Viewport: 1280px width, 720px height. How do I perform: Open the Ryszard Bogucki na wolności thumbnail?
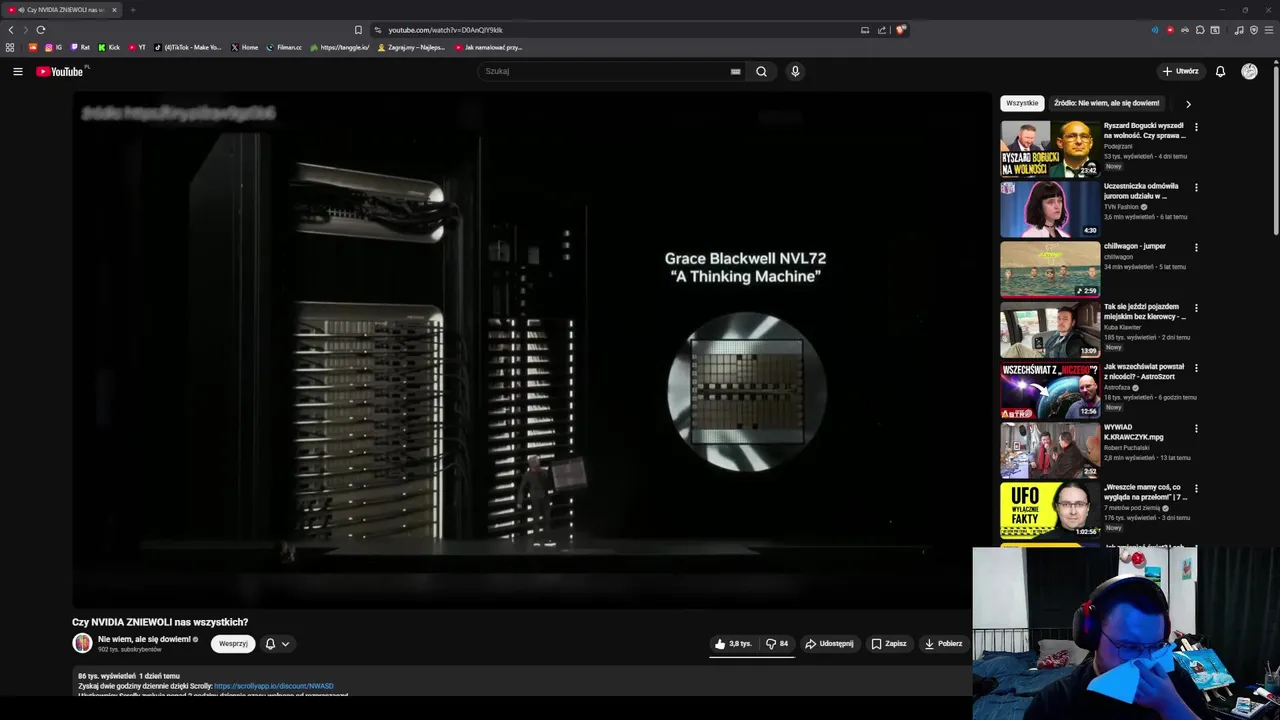click(x=1050, y=149)
